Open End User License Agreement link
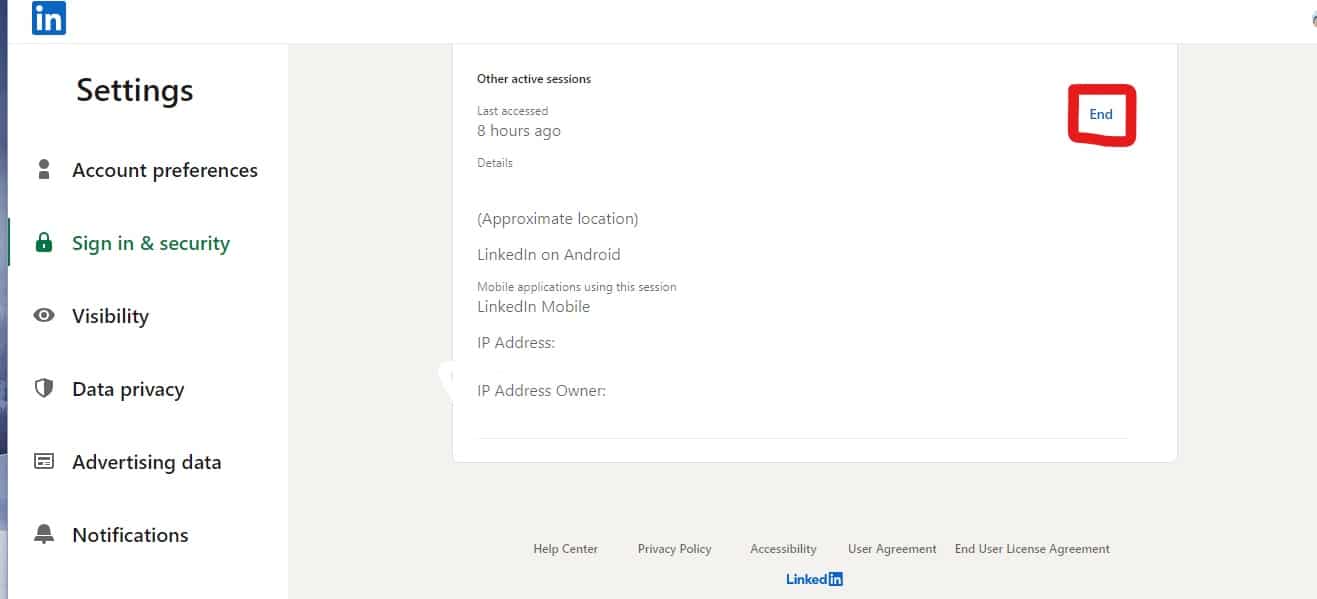Screen dimensions: 1317x599 1032,549
